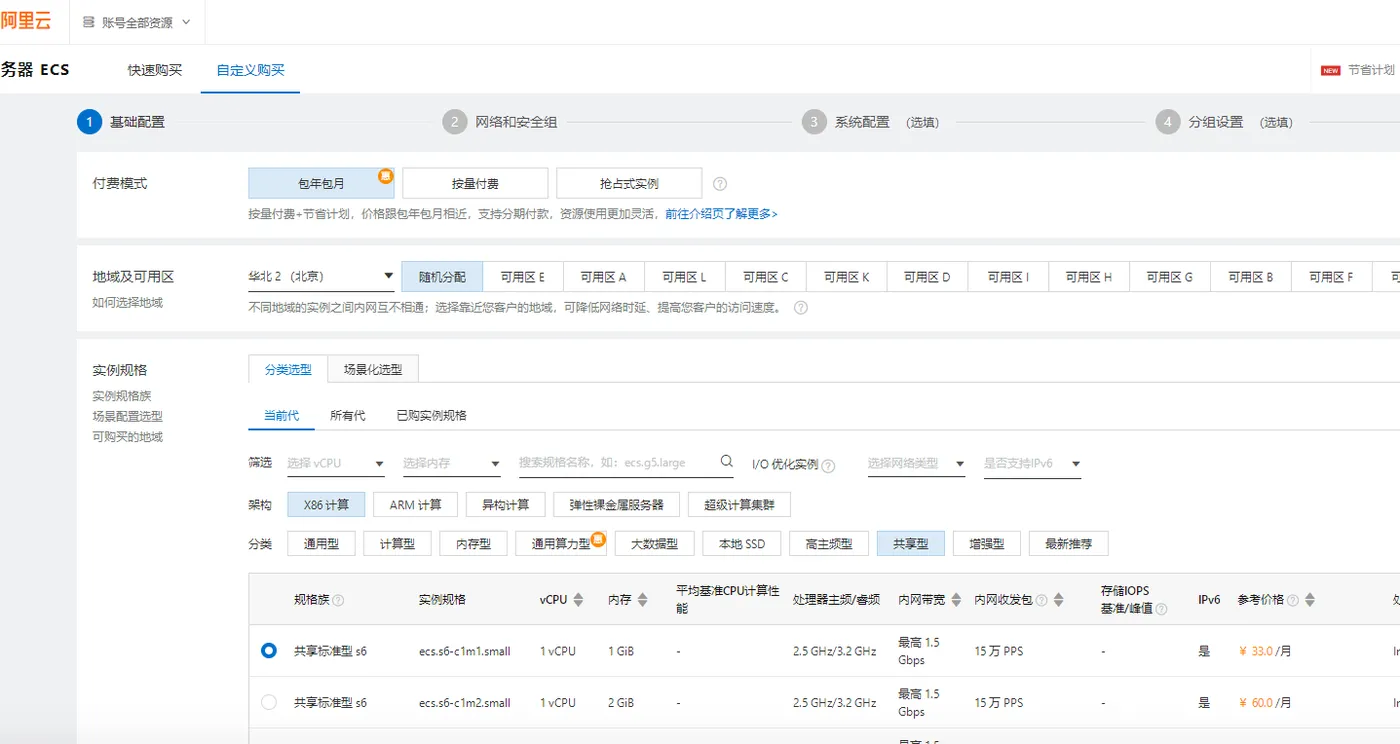Screen dimensions: 1400x744
Task: Select 最新推荐 category
Action: coord(1068,544)
